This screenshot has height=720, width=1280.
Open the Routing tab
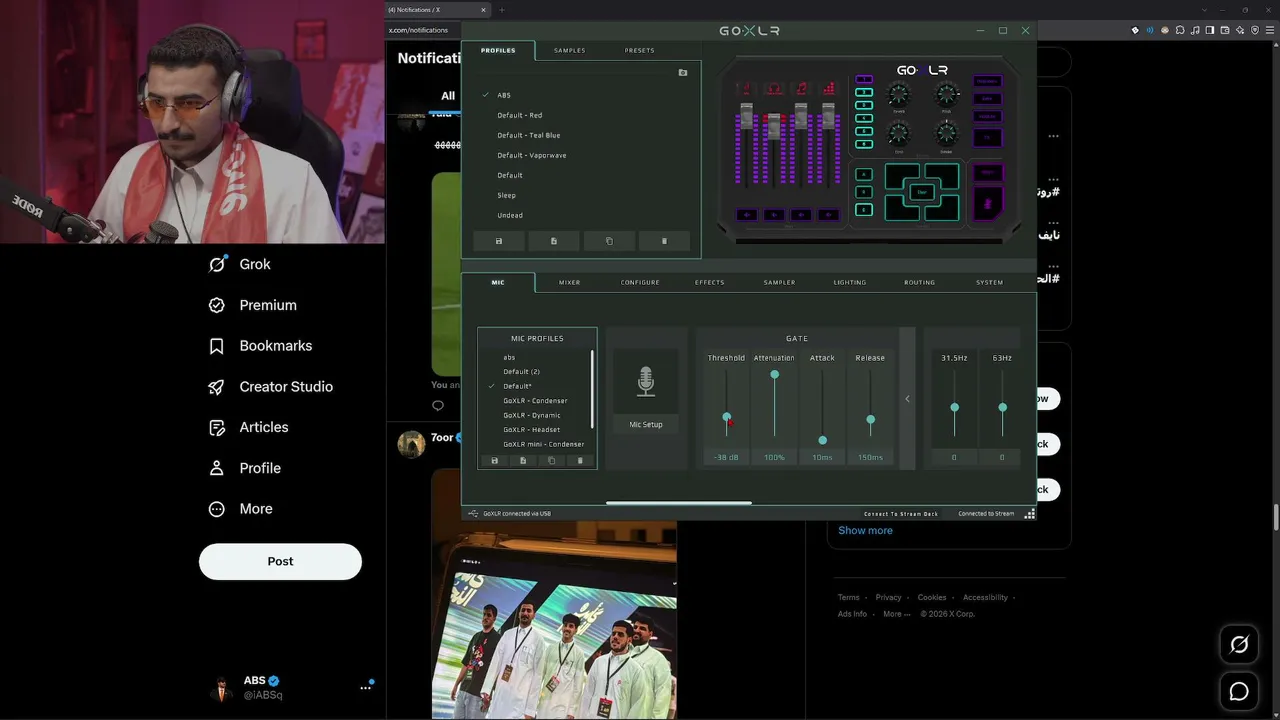tap(920, 282)
